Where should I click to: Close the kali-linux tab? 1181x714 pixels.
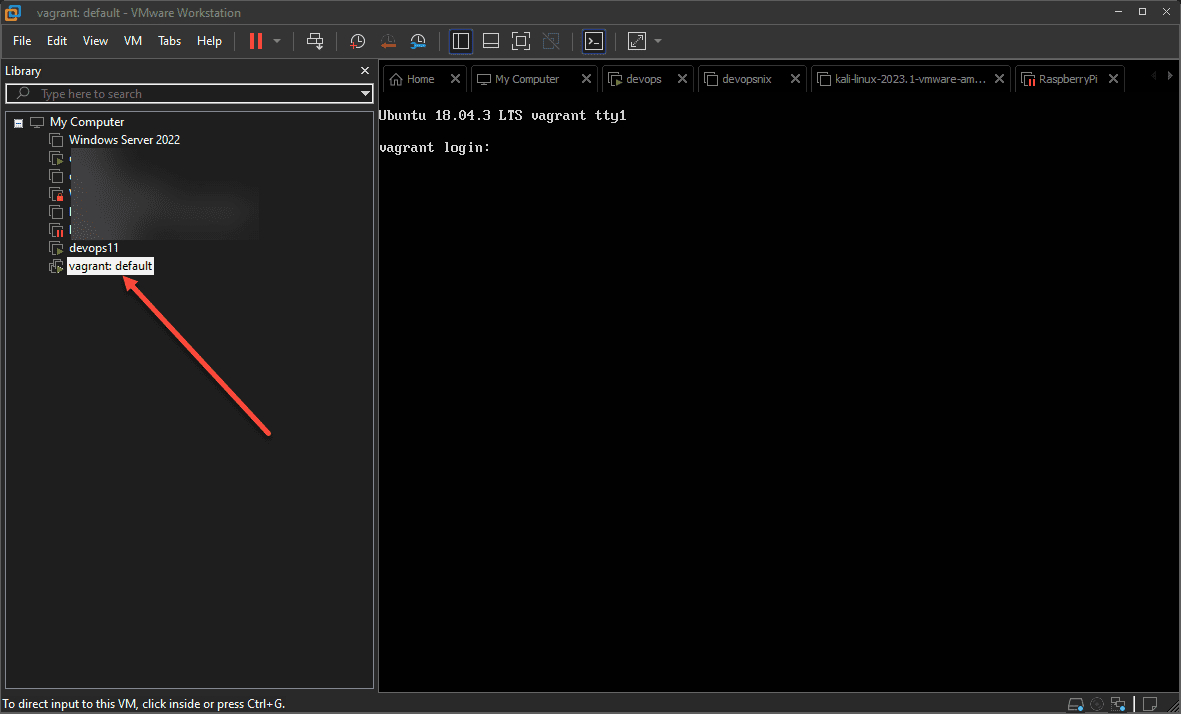(999, 78)
